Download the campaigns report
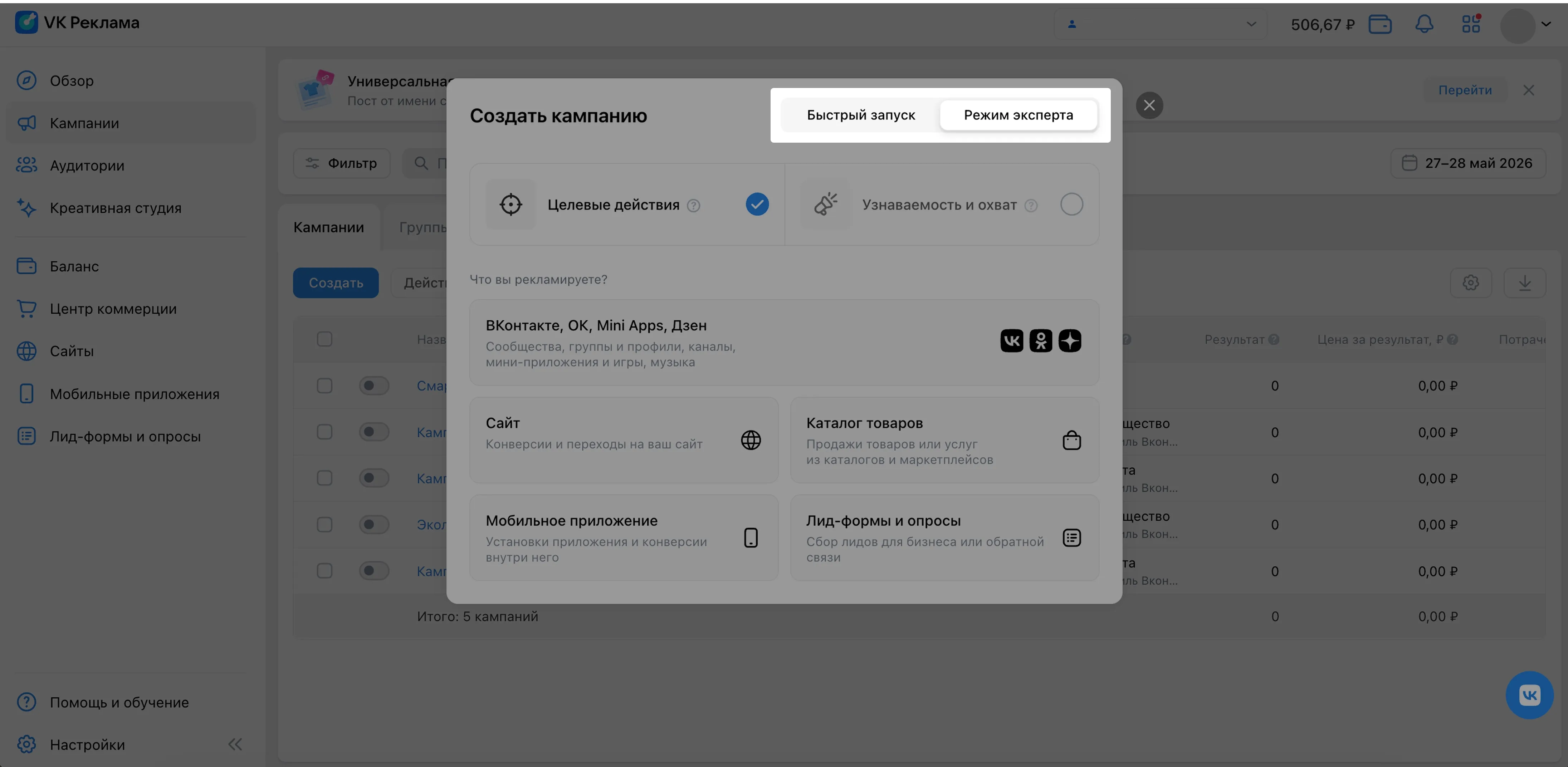 click(1524, 283)
